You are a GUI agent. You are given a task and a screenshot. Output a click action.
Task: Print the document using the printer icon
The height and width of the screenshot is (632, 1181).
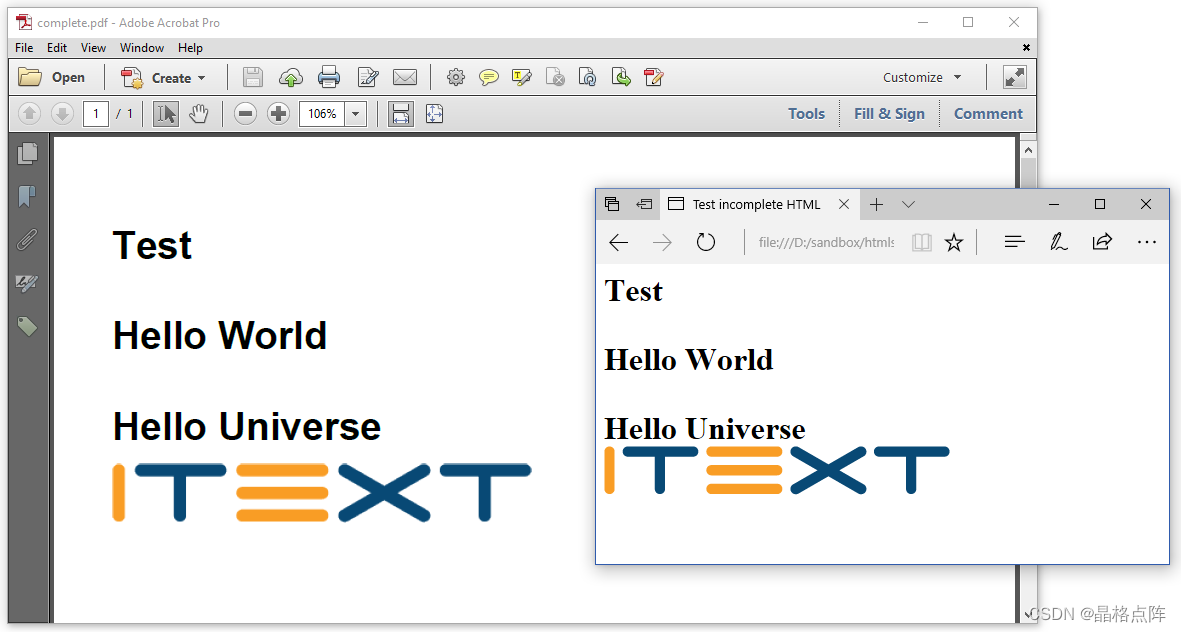point(329,77)
